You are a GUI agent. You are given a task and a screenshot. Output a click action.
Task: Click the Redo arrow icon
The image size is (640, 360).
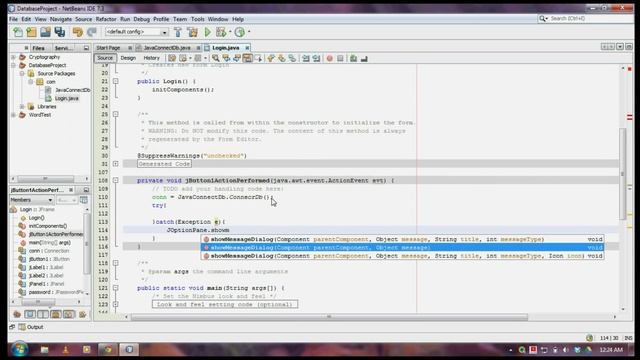click(x=92, y=32)
